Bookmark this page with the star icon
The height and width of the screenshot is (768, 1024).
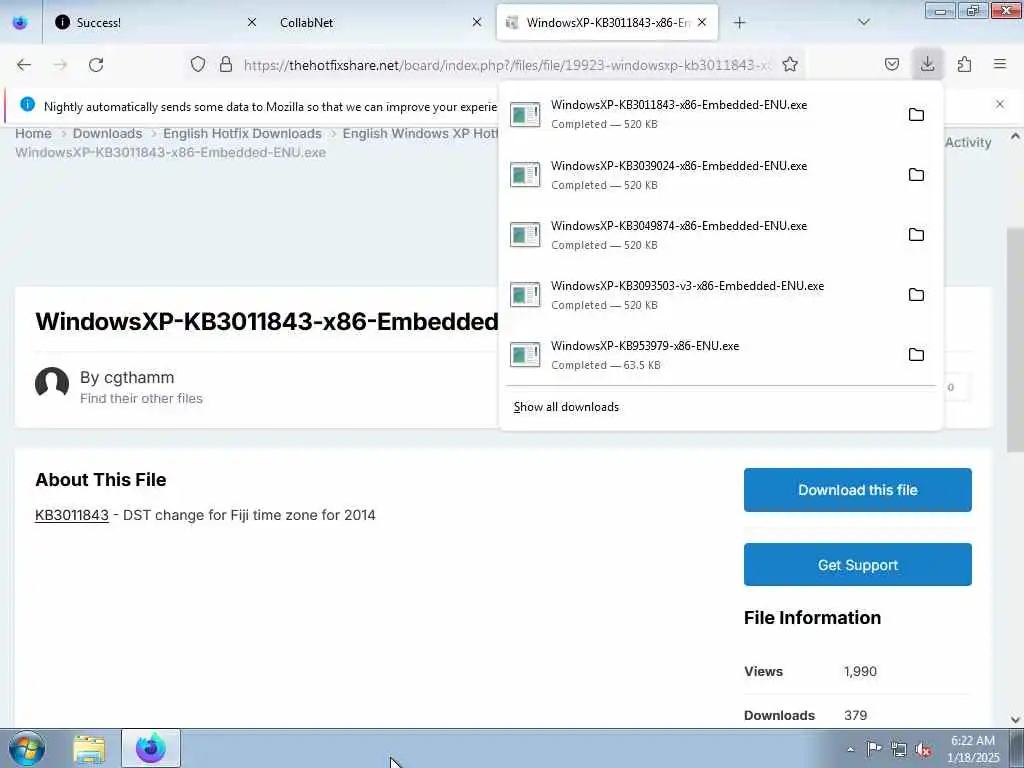[x=790, y=64]
